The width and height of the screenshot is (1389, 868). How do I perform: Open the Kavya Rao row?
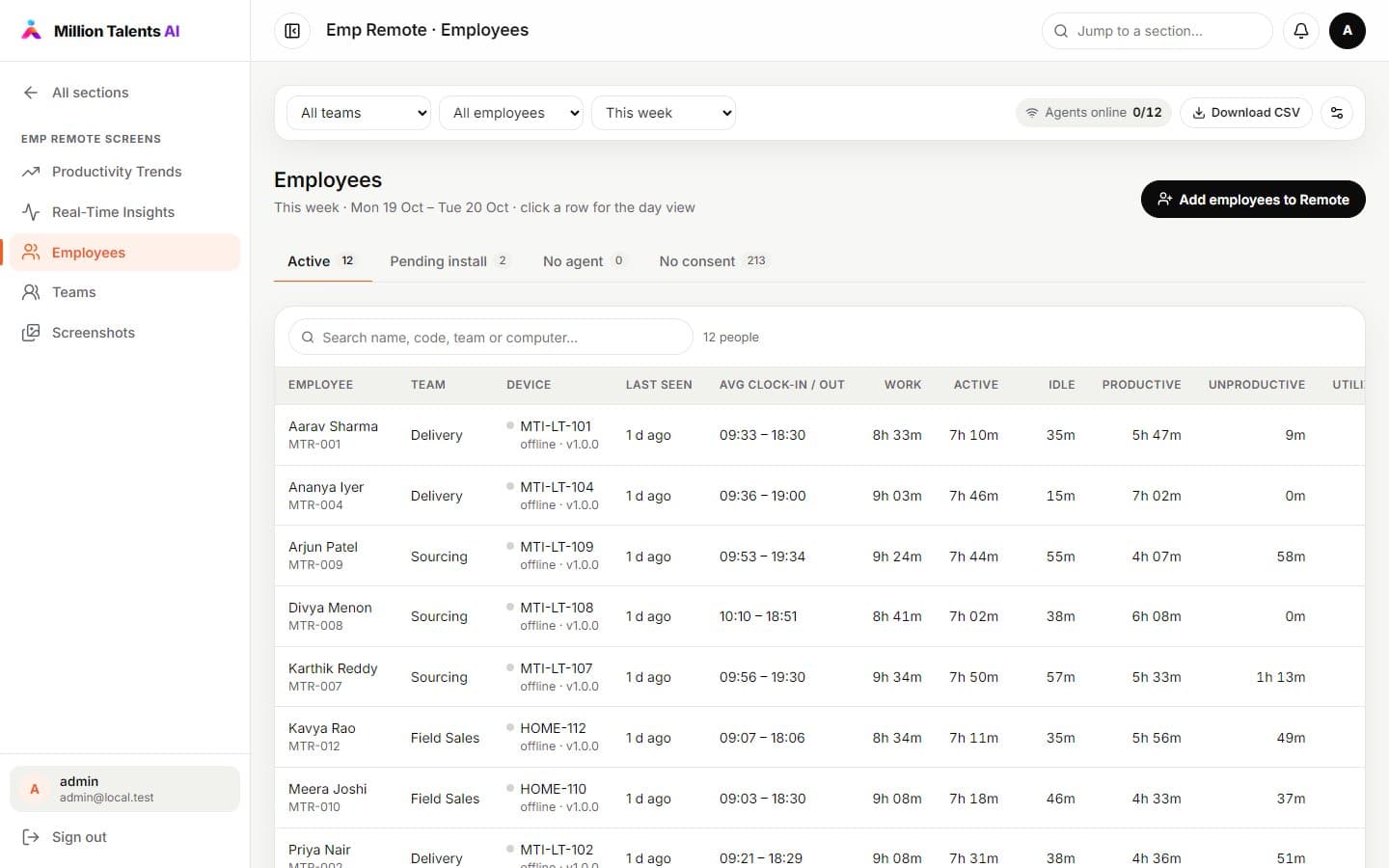point(820,738)
